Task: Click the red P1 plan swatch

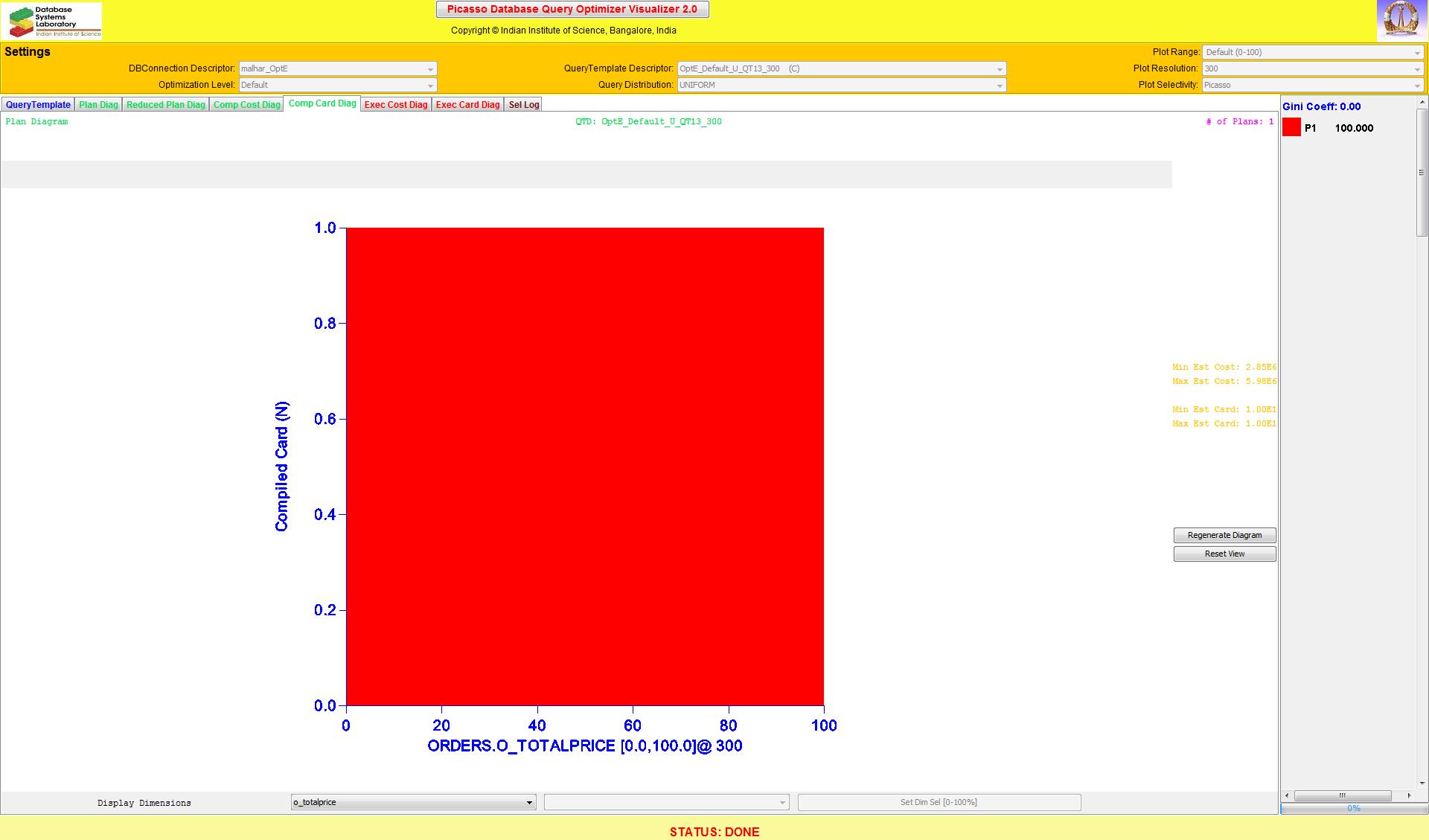Action: 1291,128
